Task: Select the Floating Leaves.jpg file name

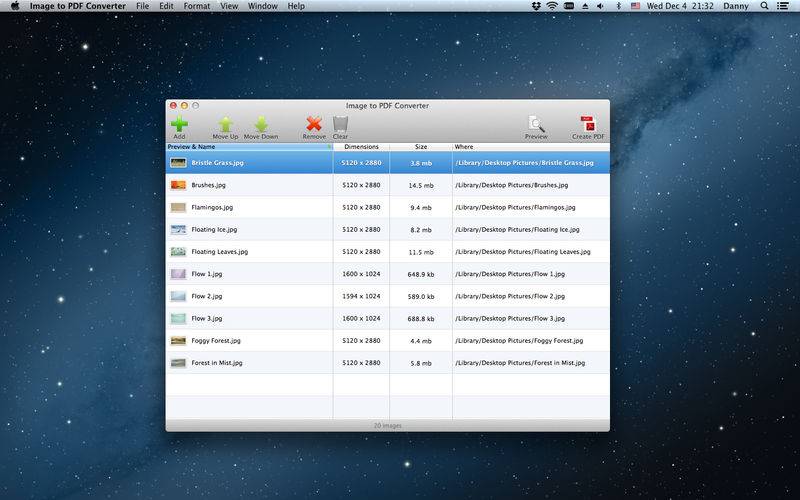Action: (x=219, y=252)
